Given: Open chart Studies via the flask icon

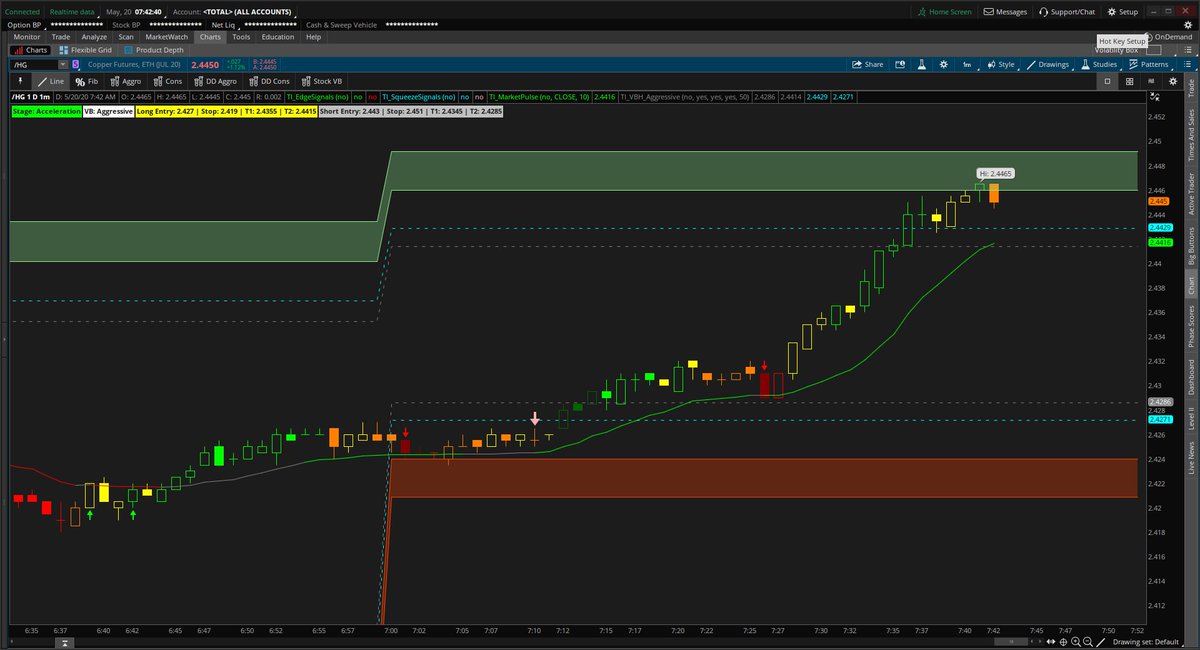Looking at the screenshot, I should coord(1097,63).
